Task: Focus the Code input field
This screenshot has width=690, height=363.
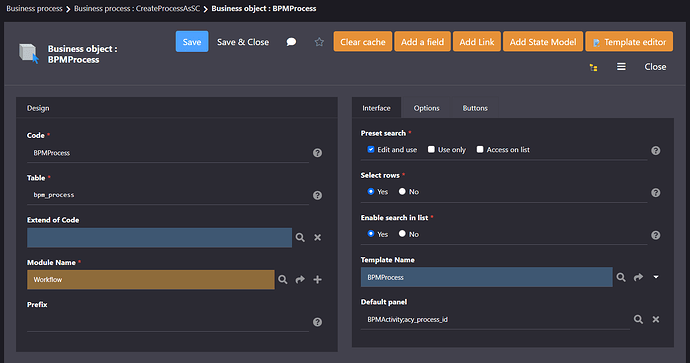Action: [168, 153]
